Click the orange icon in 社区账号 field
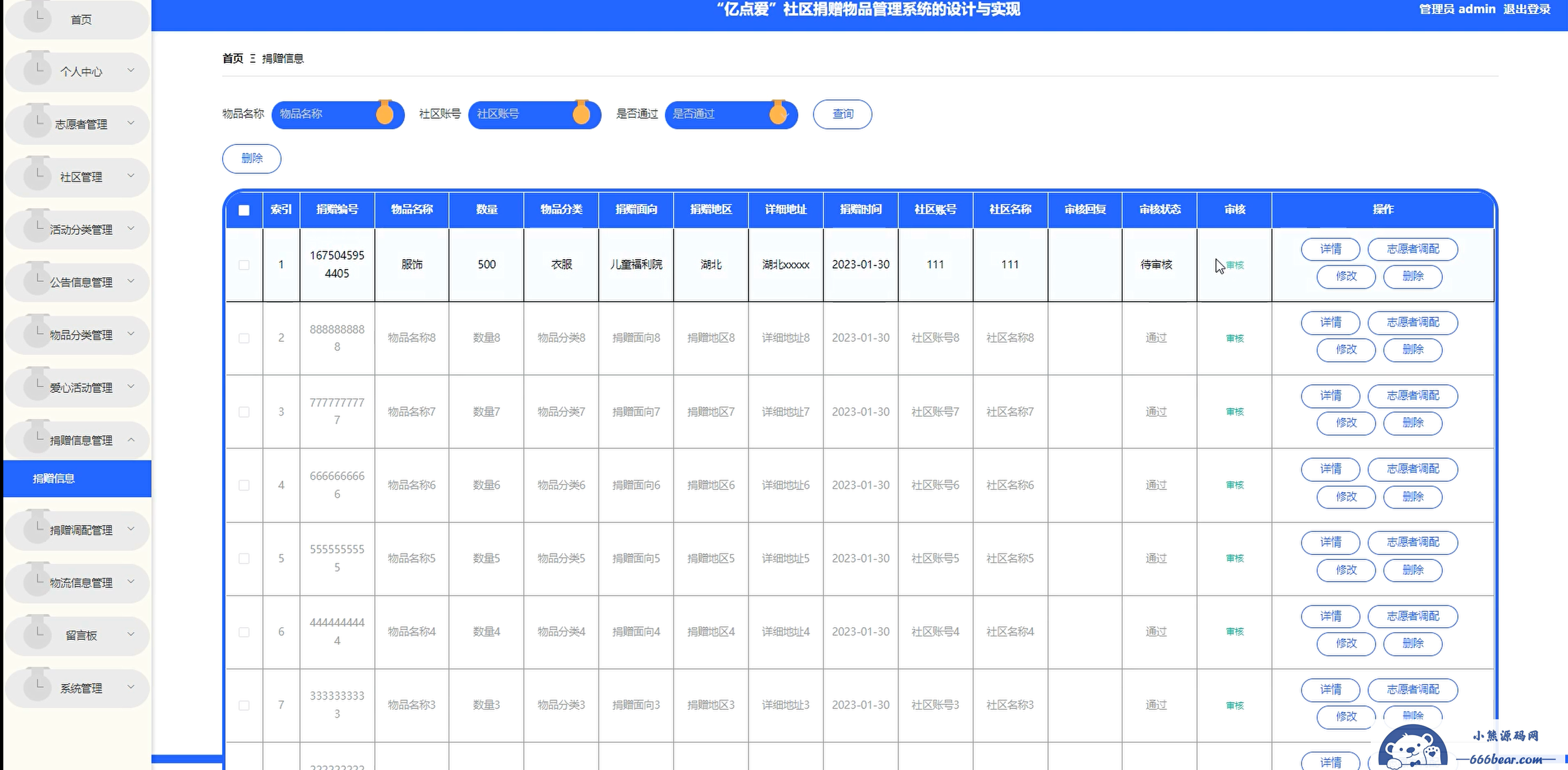Screen dimensions: 1568x770 [x=582, y=112]
